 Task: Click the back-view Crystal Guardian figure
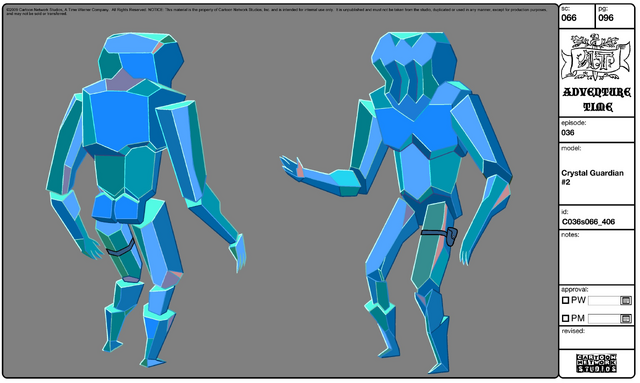tap(146, 199)
